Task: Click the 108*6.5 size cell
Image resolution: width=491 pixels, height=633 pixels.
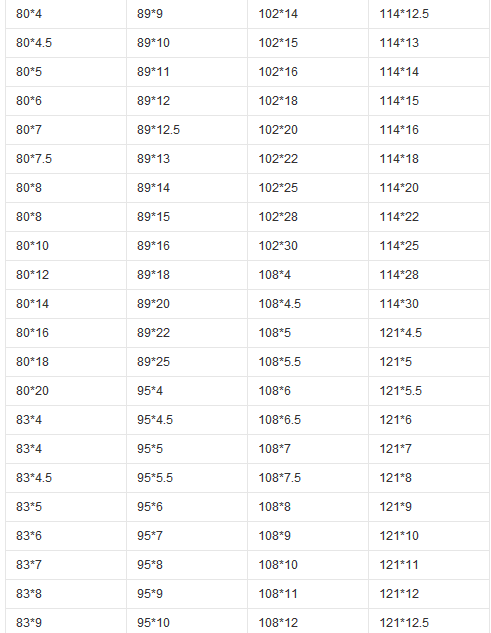Action: (308, 420)
